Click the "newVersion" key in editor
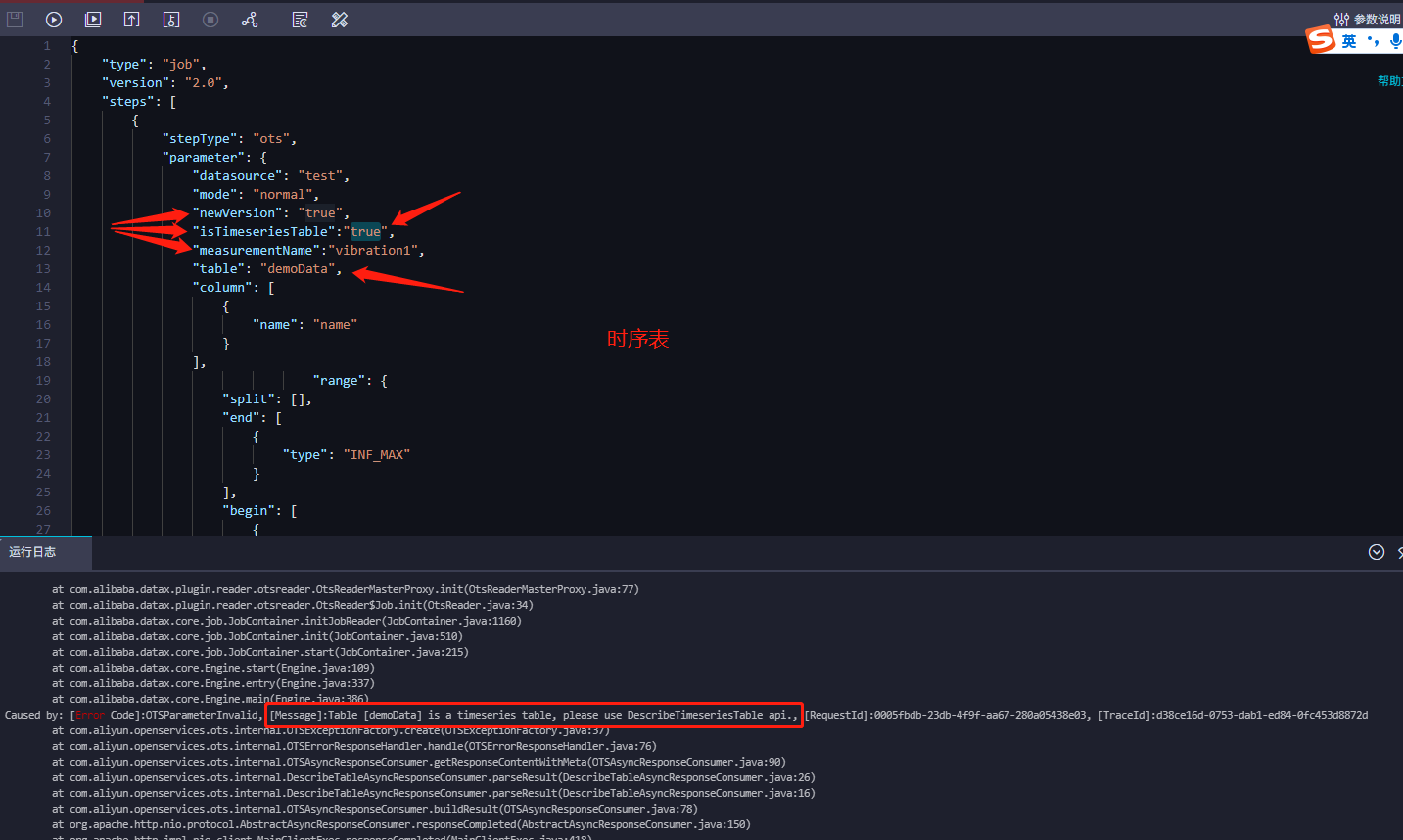Viewport: 1403px width, 840px height. (x=237, y=212)
